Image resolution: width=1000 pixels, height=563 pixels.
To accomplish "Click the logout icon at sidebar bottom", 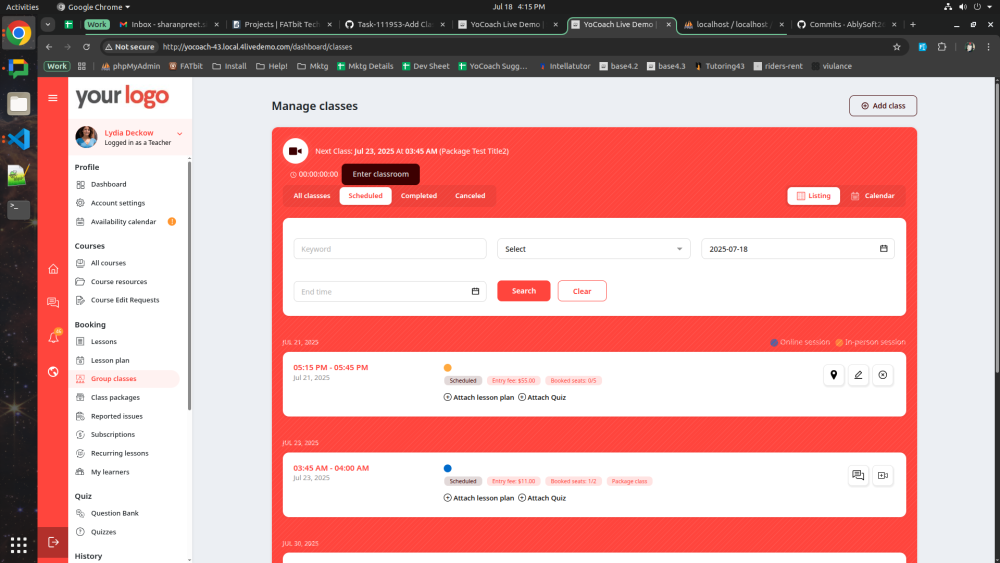I will [53, 541].
